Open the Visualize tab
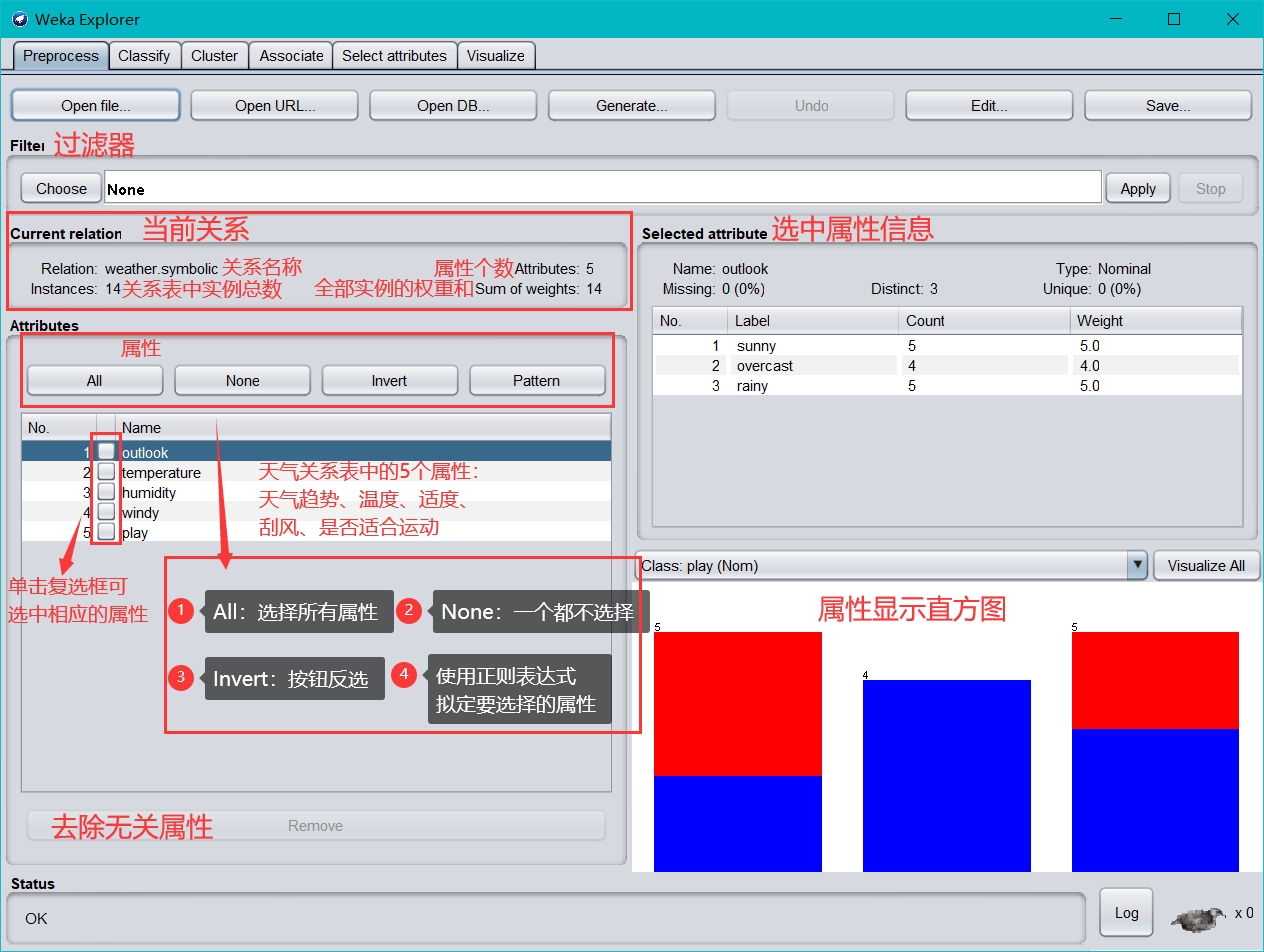 pos(496,56)
